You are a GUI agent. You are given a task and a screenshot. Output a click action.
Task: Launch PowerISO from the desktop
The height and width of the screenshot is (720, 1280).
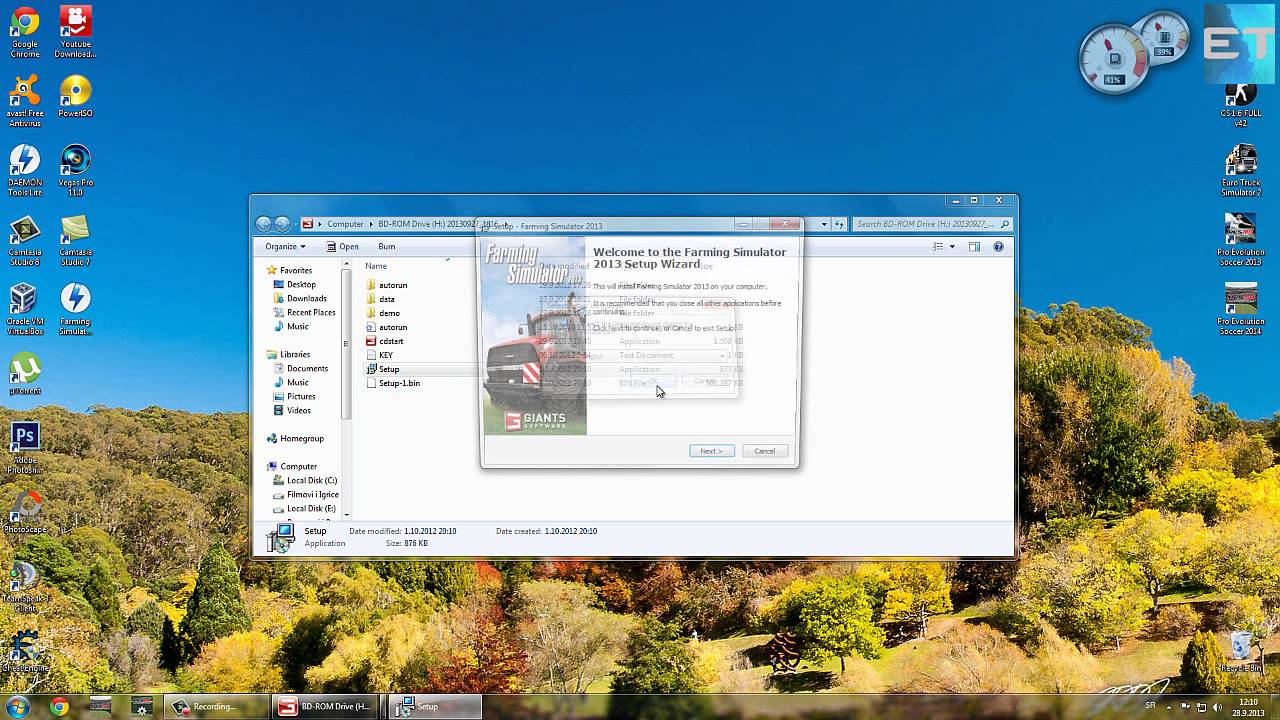pyautogui.click(x=75, y=96)
